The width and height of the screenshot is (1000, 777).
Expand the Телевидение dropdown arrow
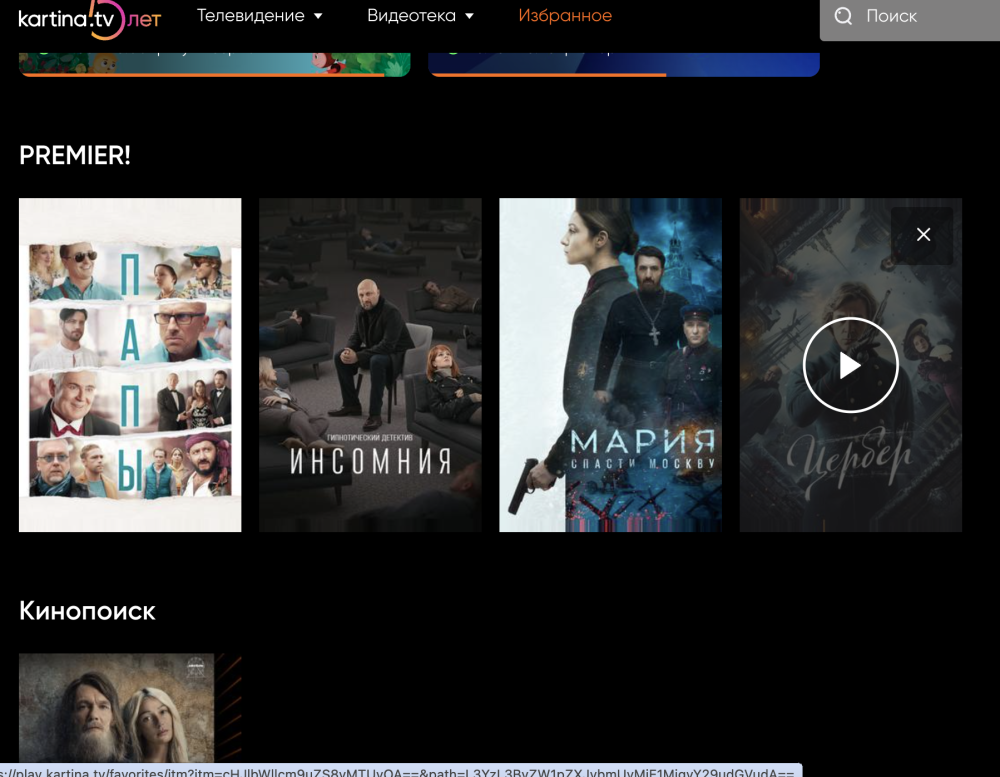pos(318,16)
